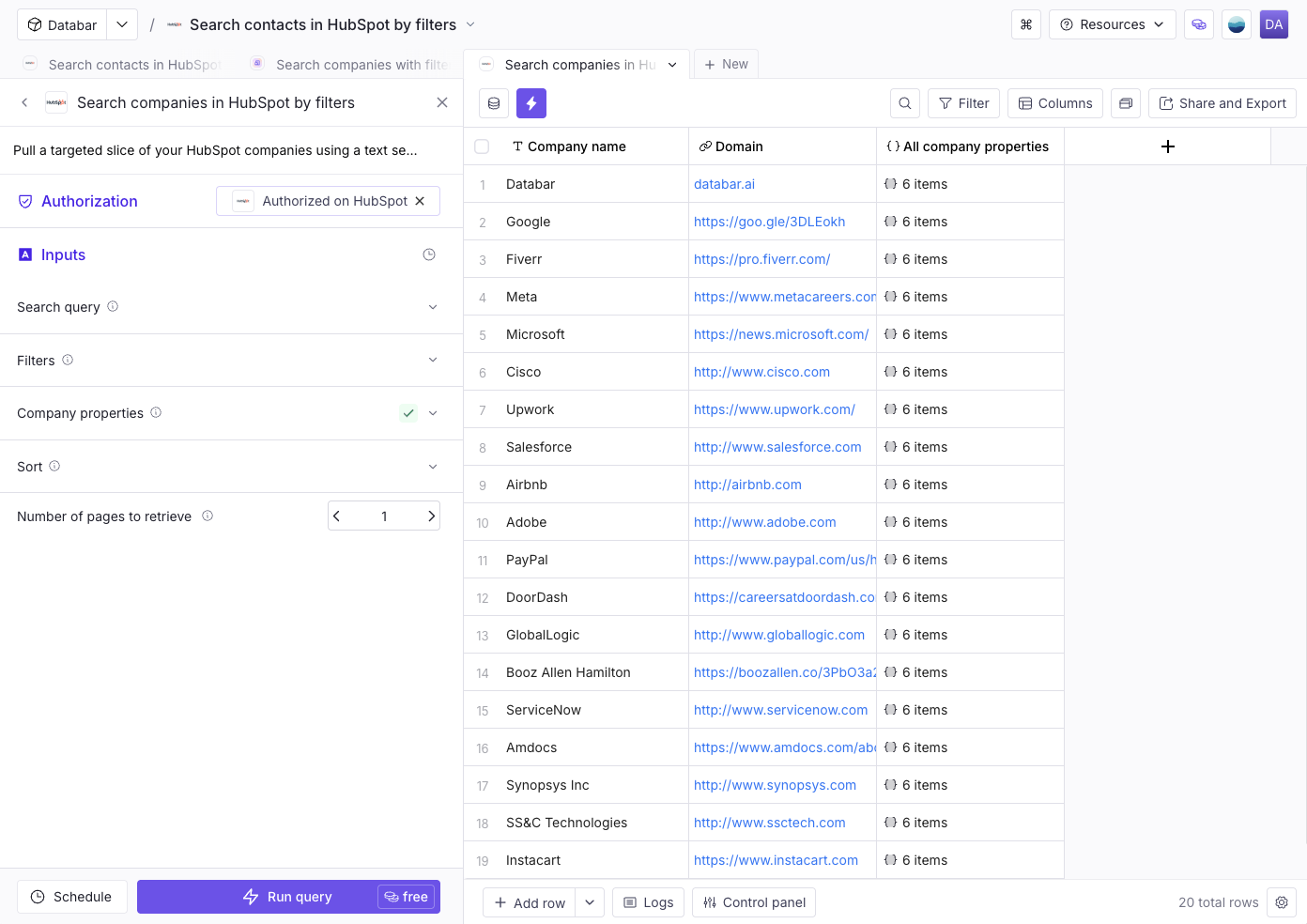The width and height of the screenshot is (1307, 924).
Task: Open the keyboard shortcuts command icon
Action: [1026, 24]
